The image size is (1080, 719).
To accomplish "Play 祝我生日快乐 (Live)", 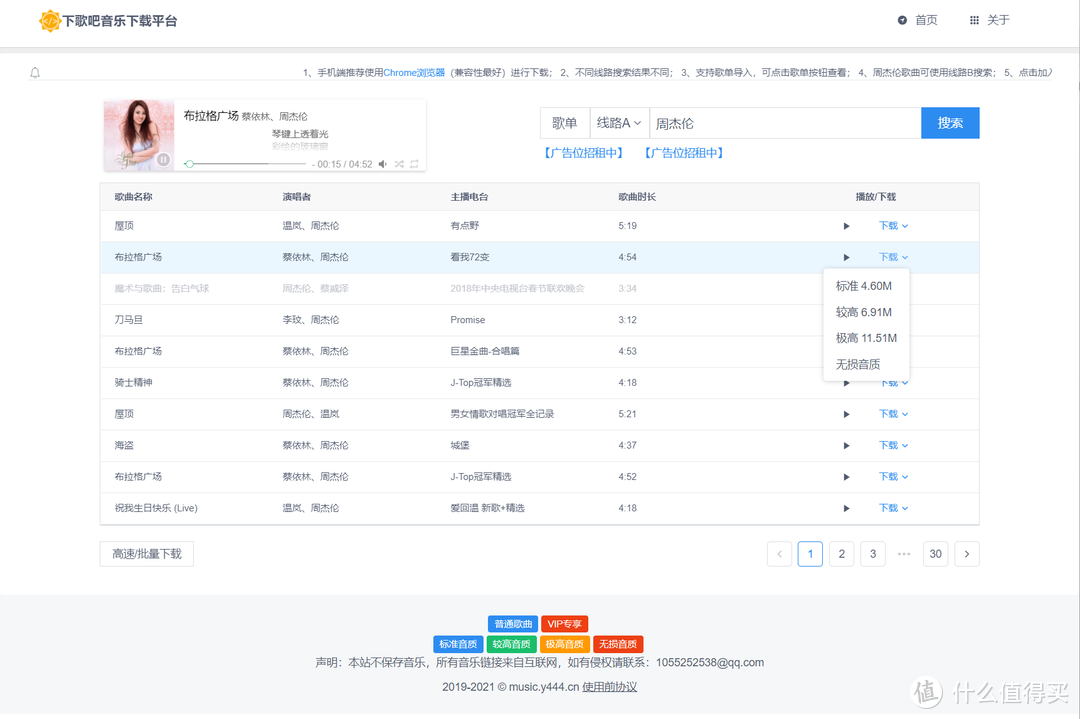I will [x=847, y=508].
